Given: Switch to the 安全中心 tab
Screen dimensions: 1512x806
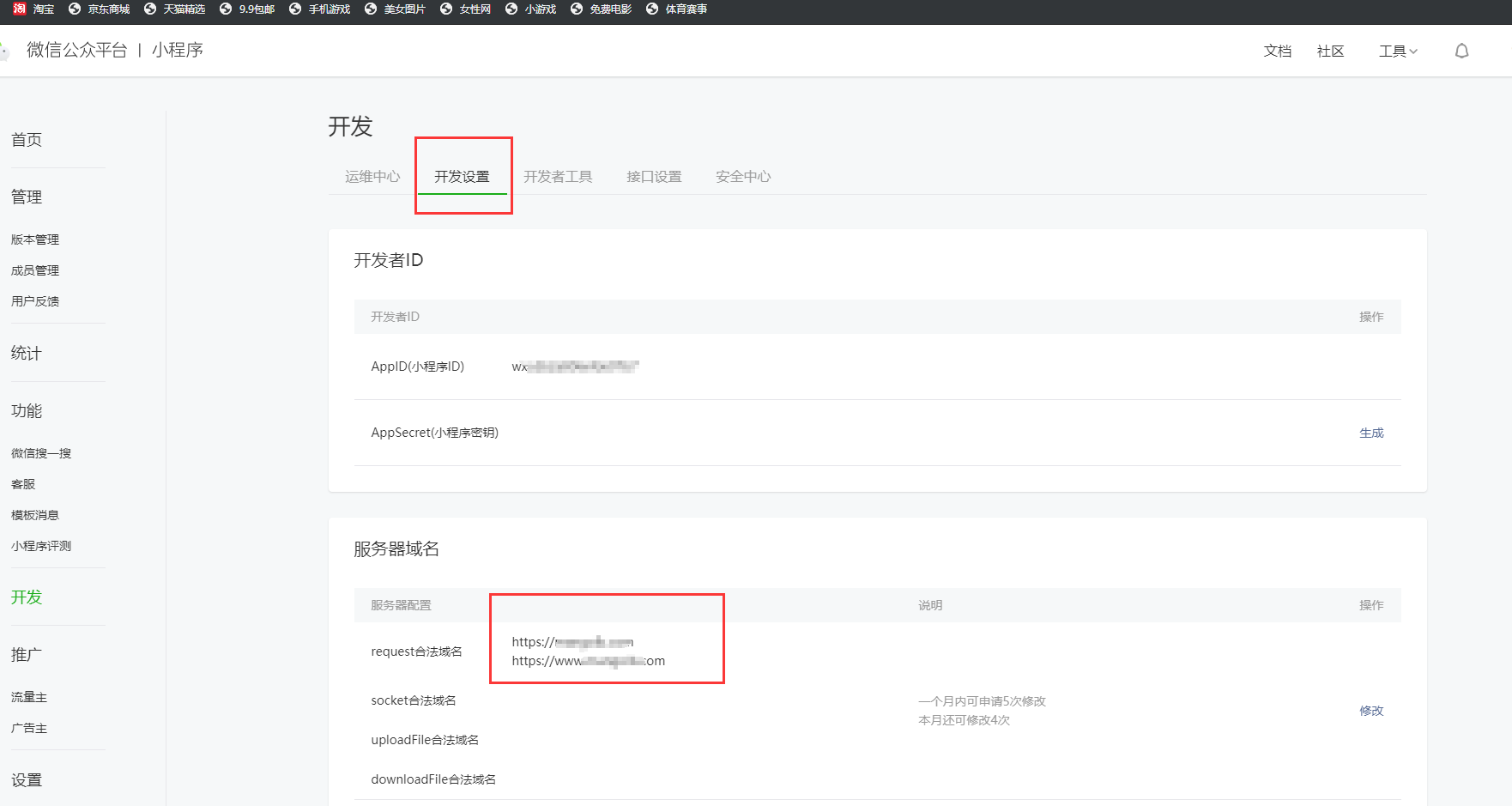Looking at the screenshot, I should (743, 176).
